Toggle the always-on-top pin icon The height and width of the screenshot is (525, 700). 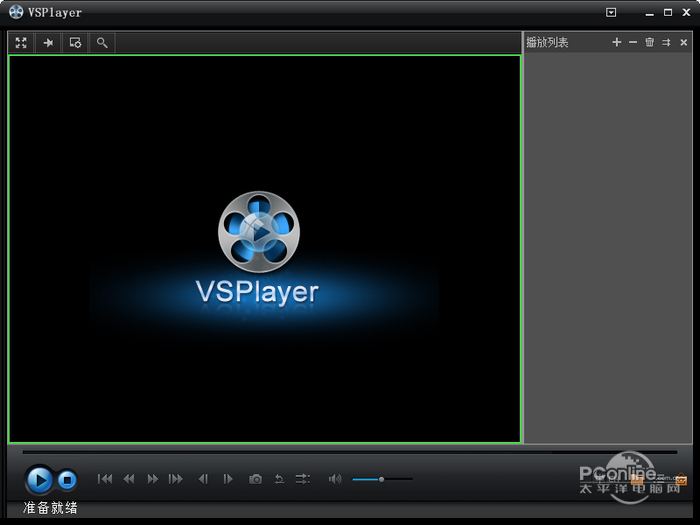[48, 43]
